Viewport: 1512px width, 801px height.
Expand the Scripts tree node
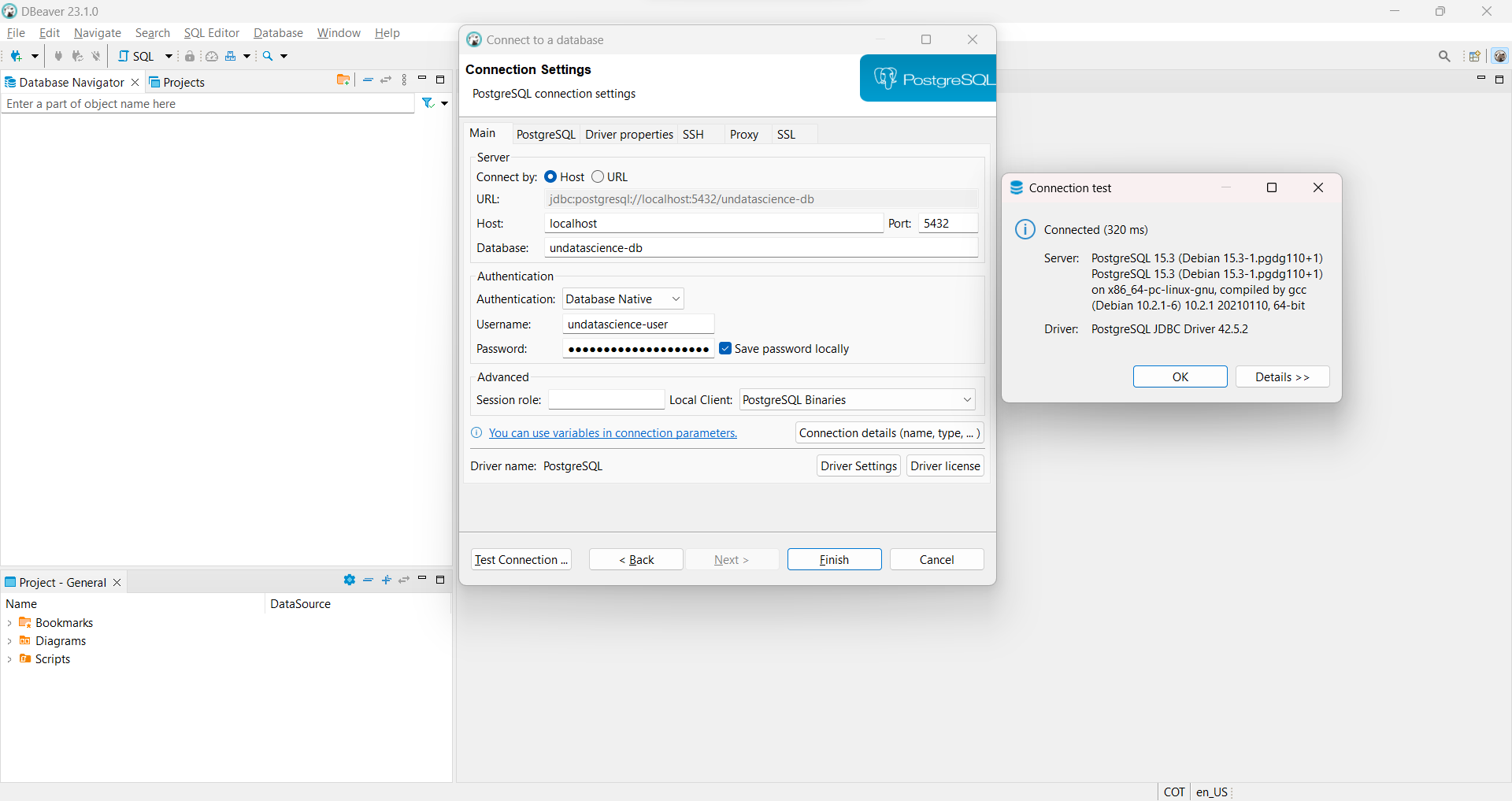[x=9, y=659]
